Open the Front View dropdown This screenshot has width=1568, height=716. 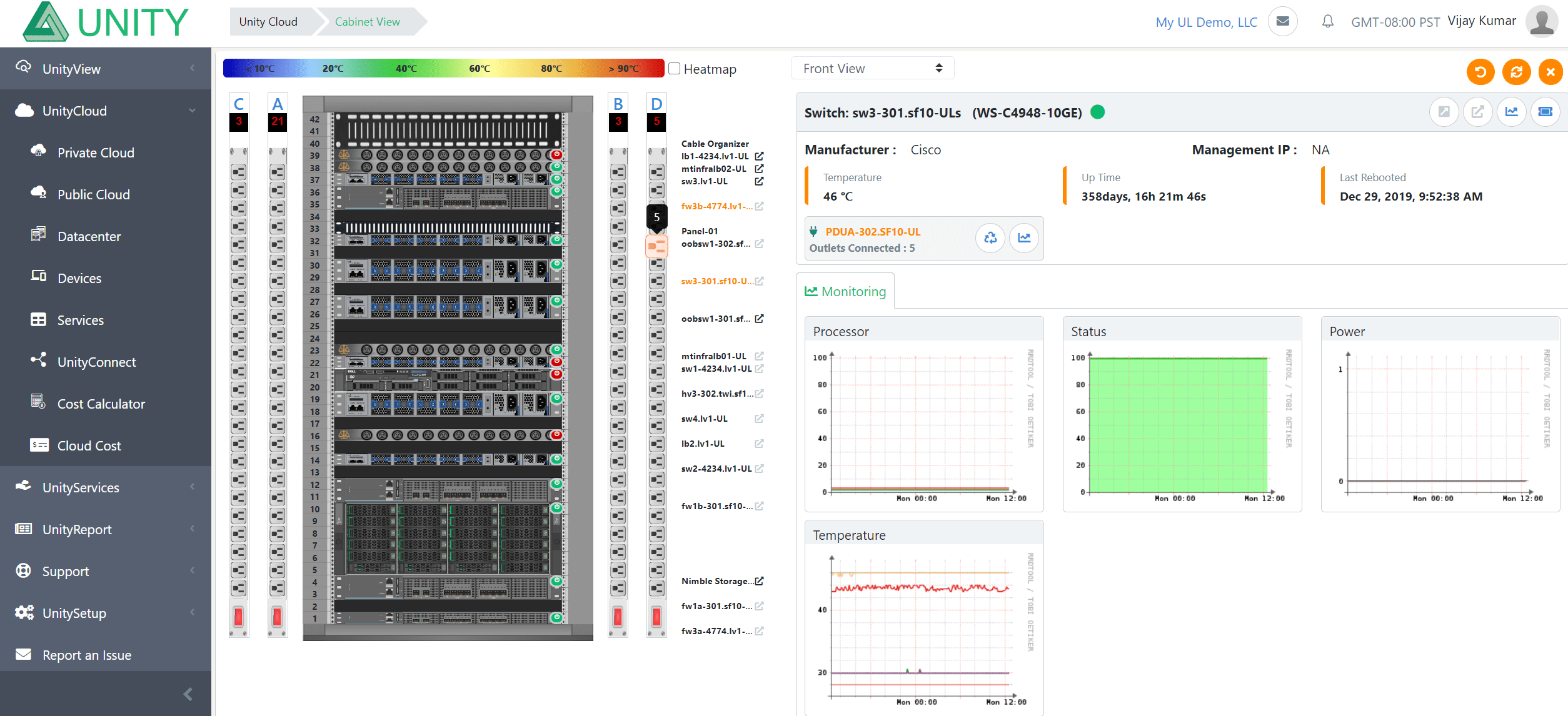pos(872,68)
